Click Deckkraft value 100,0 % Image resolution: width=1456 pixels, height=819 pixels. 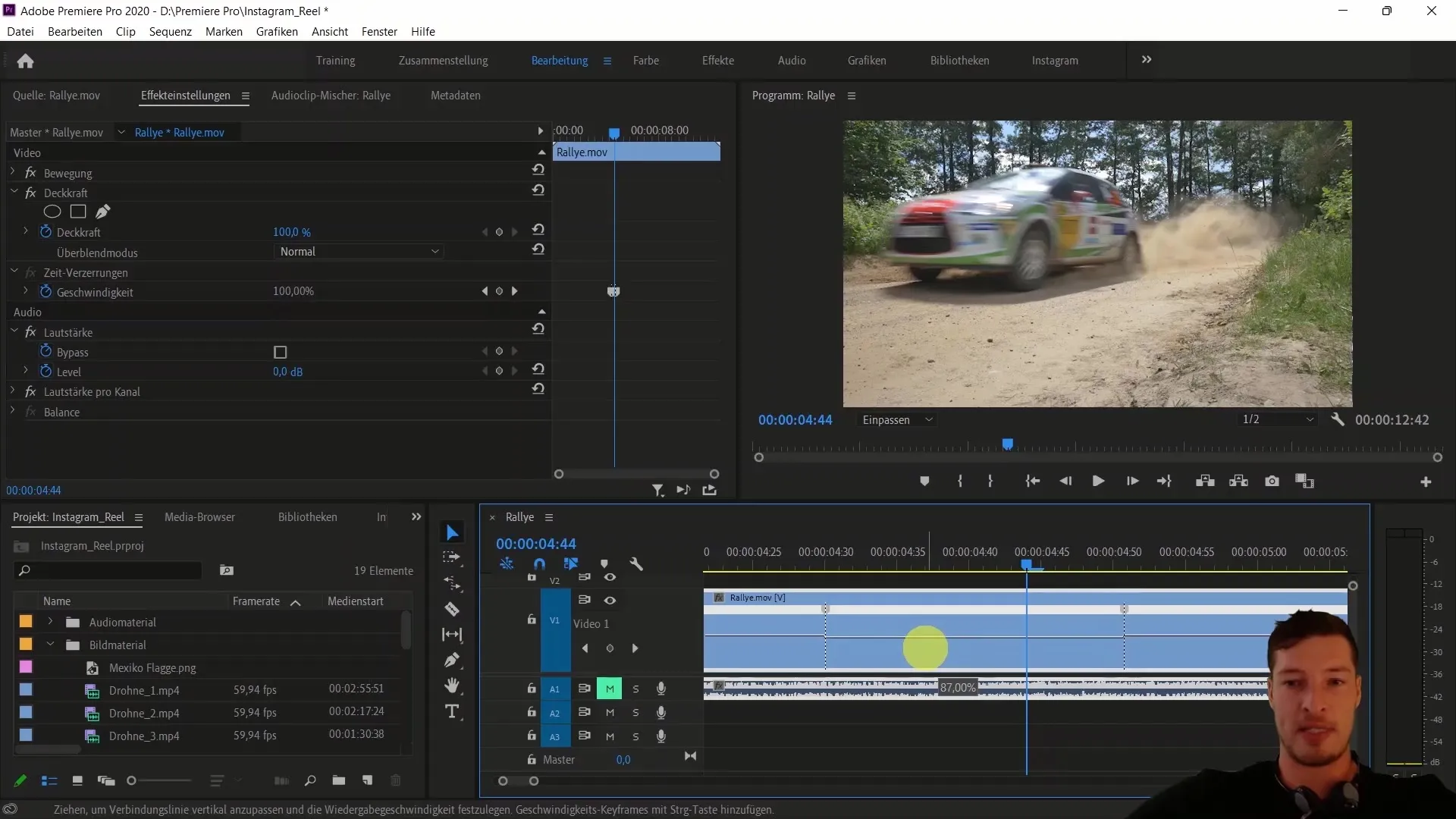click(292, 232)
